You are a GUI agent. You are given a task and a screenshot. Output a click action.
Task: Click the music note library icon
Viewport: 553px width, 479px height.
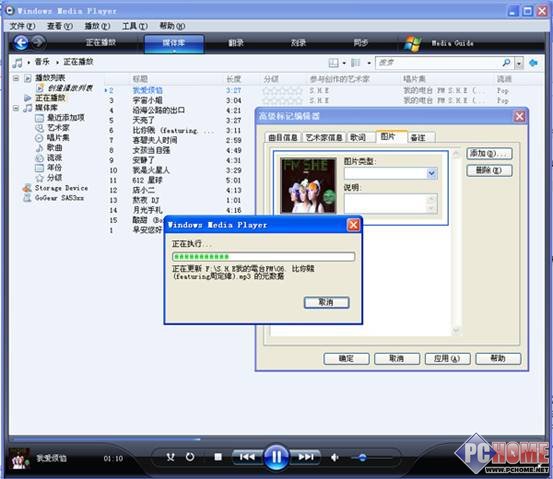17,63
